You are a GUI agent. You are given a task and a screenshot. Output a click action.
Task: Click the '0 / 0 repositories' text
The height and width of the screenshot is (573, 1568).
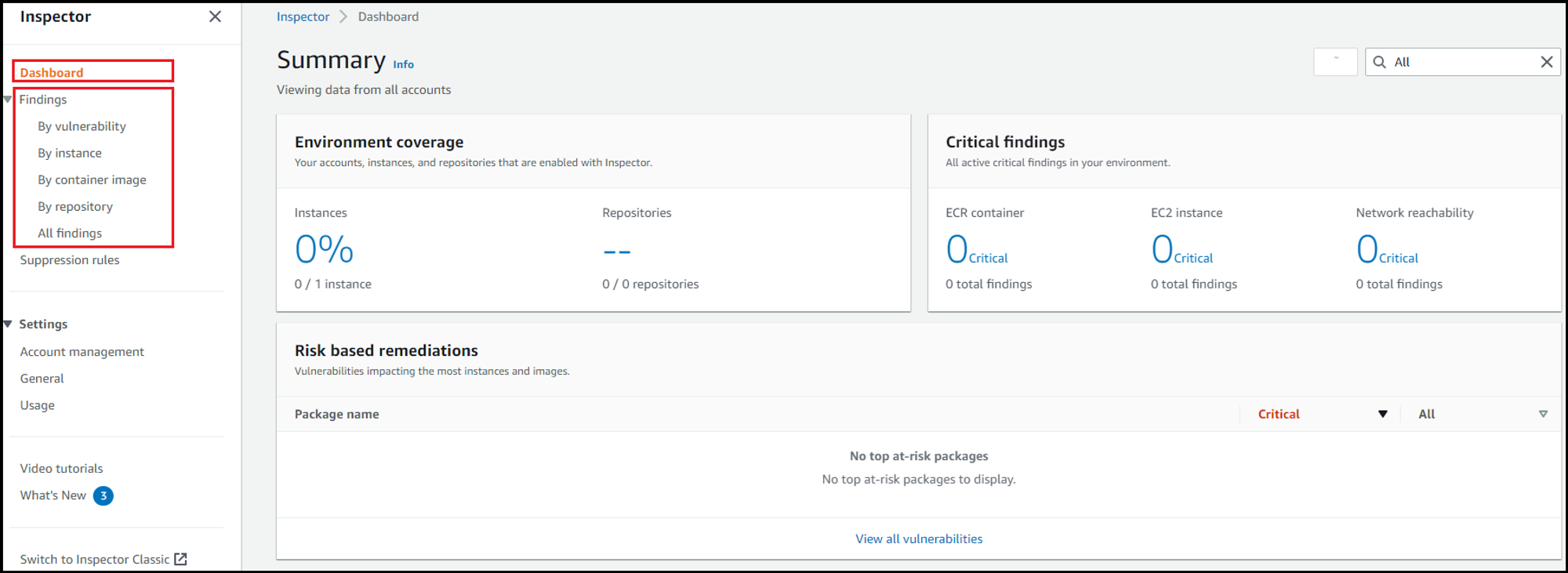tap(651, 284)
